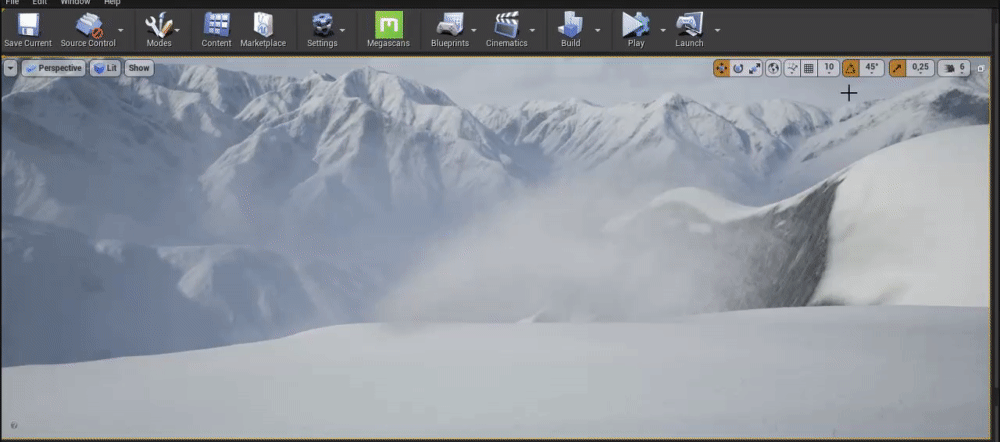Maximize or restore the viewport icon
This screenshot has height=442, width=1000.
(981, 68)
